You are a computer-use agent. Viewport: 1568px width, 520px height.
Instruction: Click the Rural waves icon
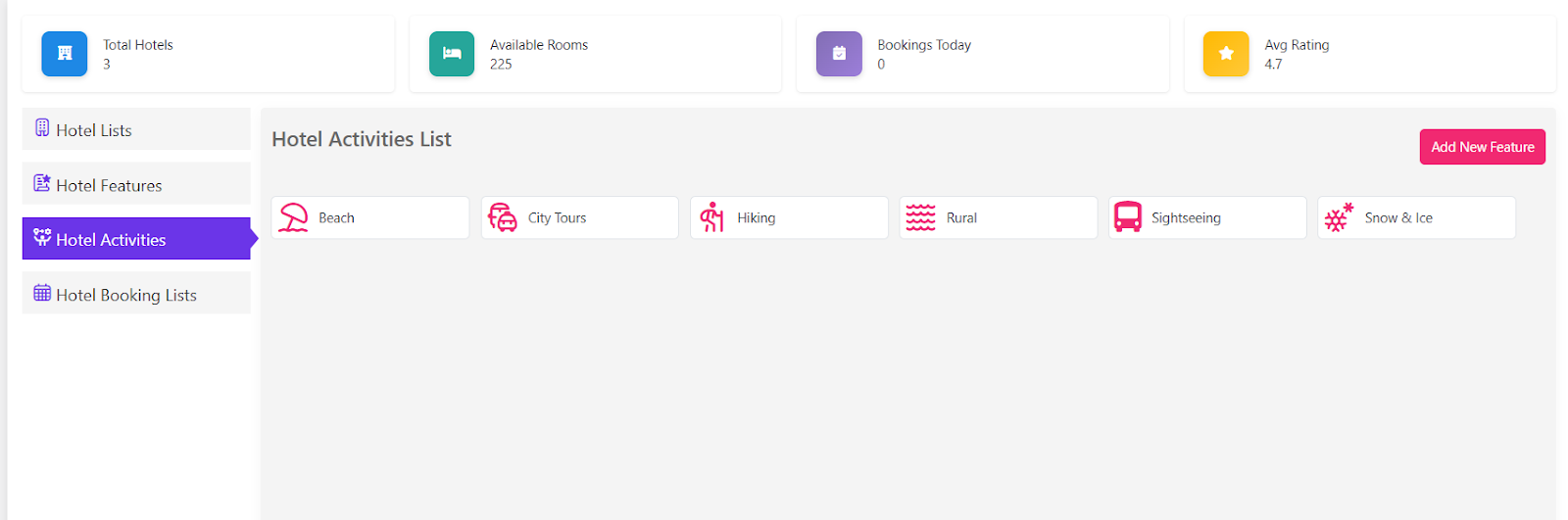tap(920, 217)
